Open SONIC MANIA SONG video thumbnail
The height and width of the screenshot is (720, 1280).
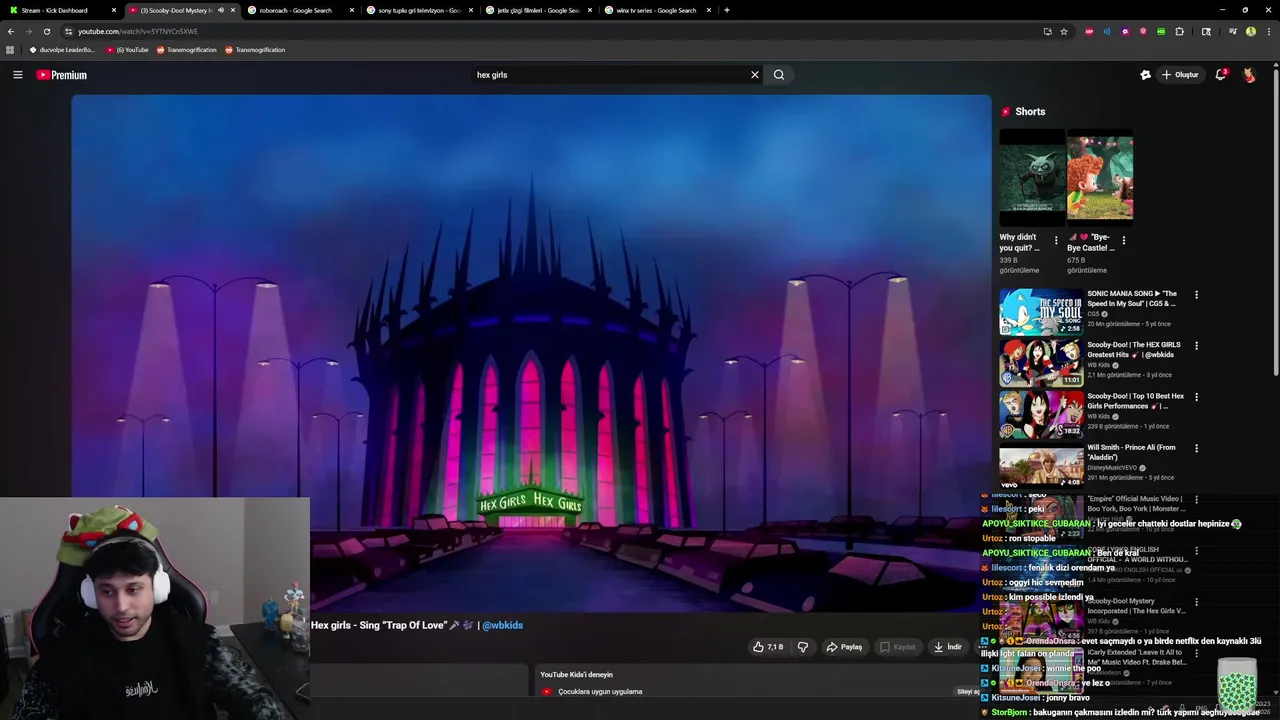click(x=1041, y=312)
